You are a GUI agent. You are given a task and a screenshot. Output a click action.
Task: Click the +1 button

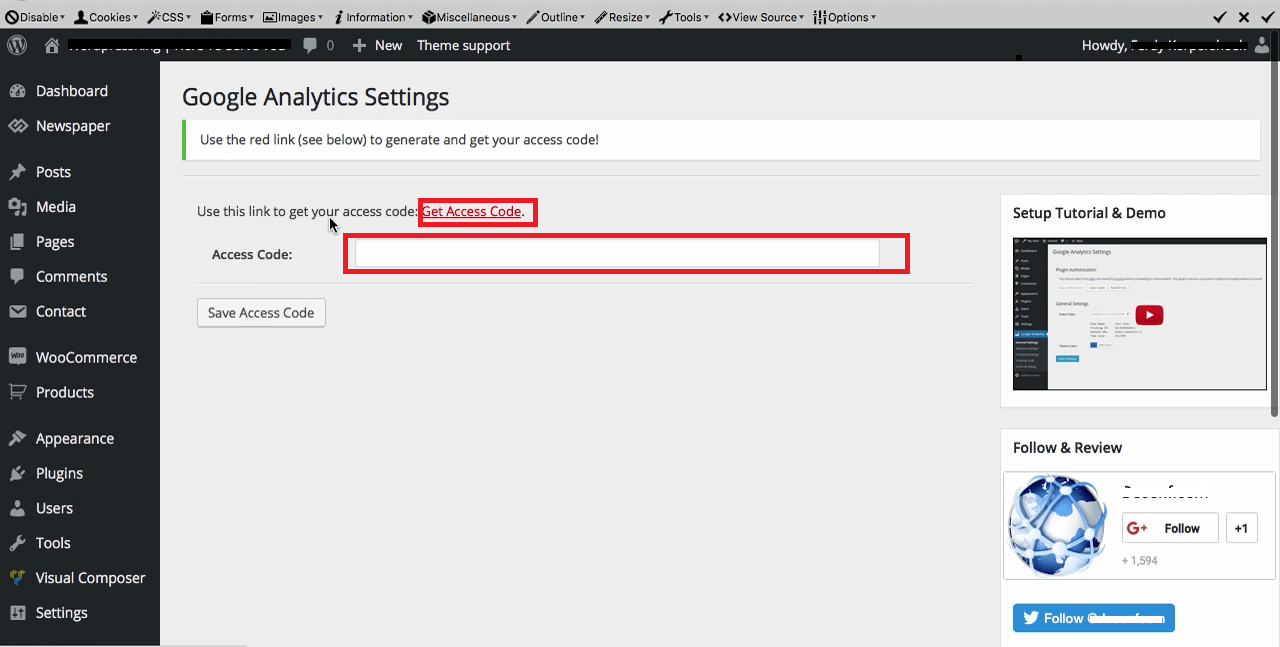point(1241,528)
